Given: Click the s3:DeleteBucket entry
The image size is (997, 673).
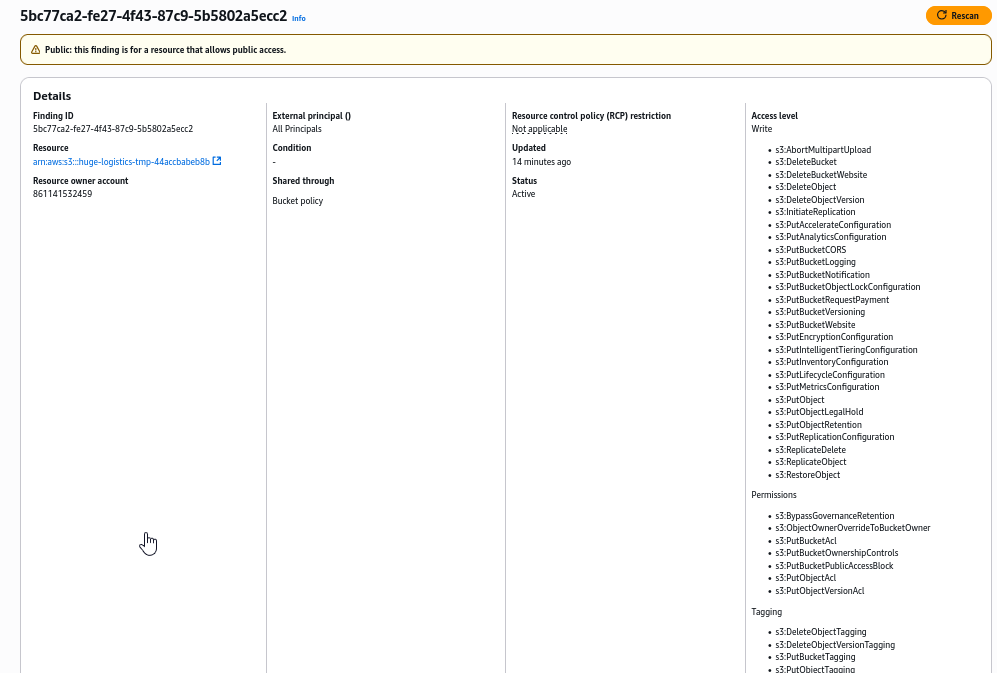Looking at the screenshot, I should tap(806, 162).
